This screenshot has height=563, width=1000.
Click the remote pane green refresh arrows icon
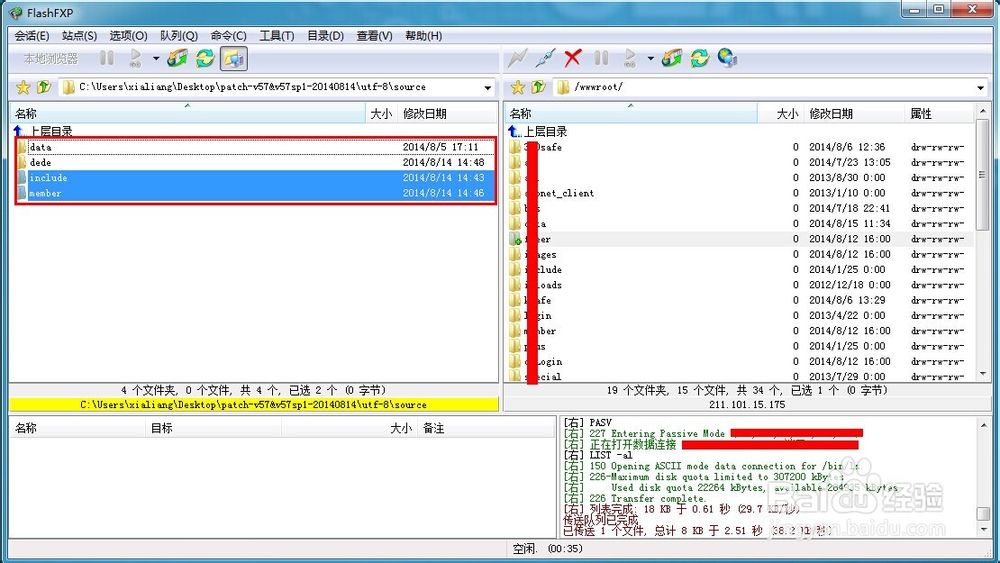coord(700,59)
